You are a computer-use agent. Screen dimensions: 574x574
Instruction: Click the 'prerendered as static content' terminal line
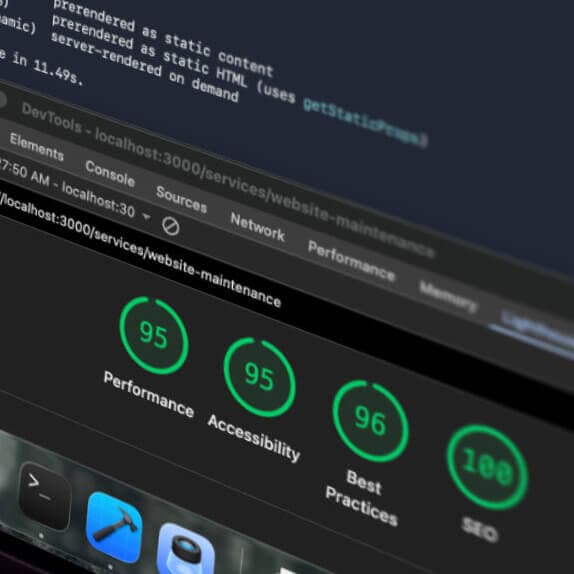pyautogui.click(x=163, y=39)
